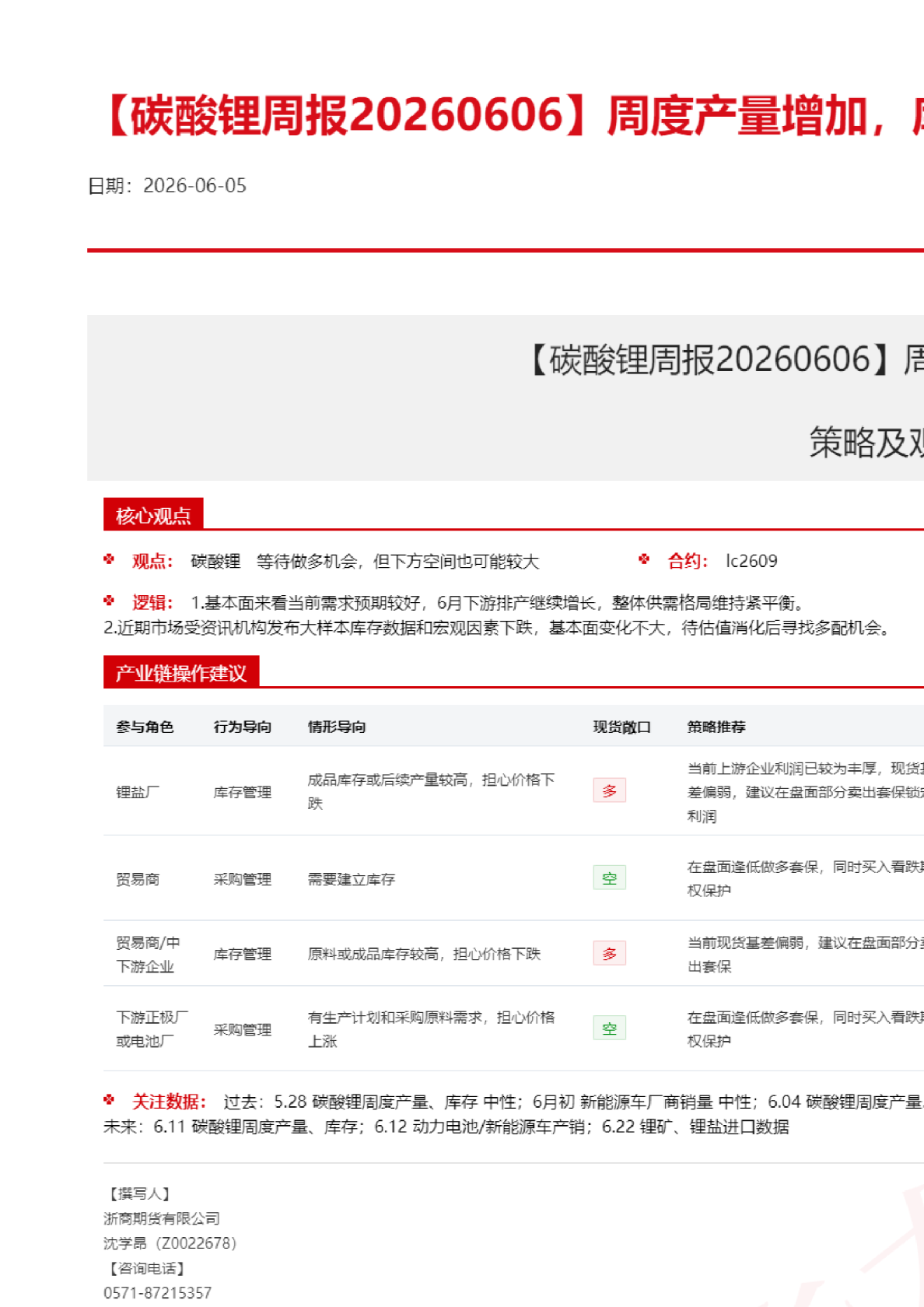This screenshot has width=924, height=1307.
Task: Click the green 空 tag in 下游正极厂 row
Action: [x=610, y=1028]
